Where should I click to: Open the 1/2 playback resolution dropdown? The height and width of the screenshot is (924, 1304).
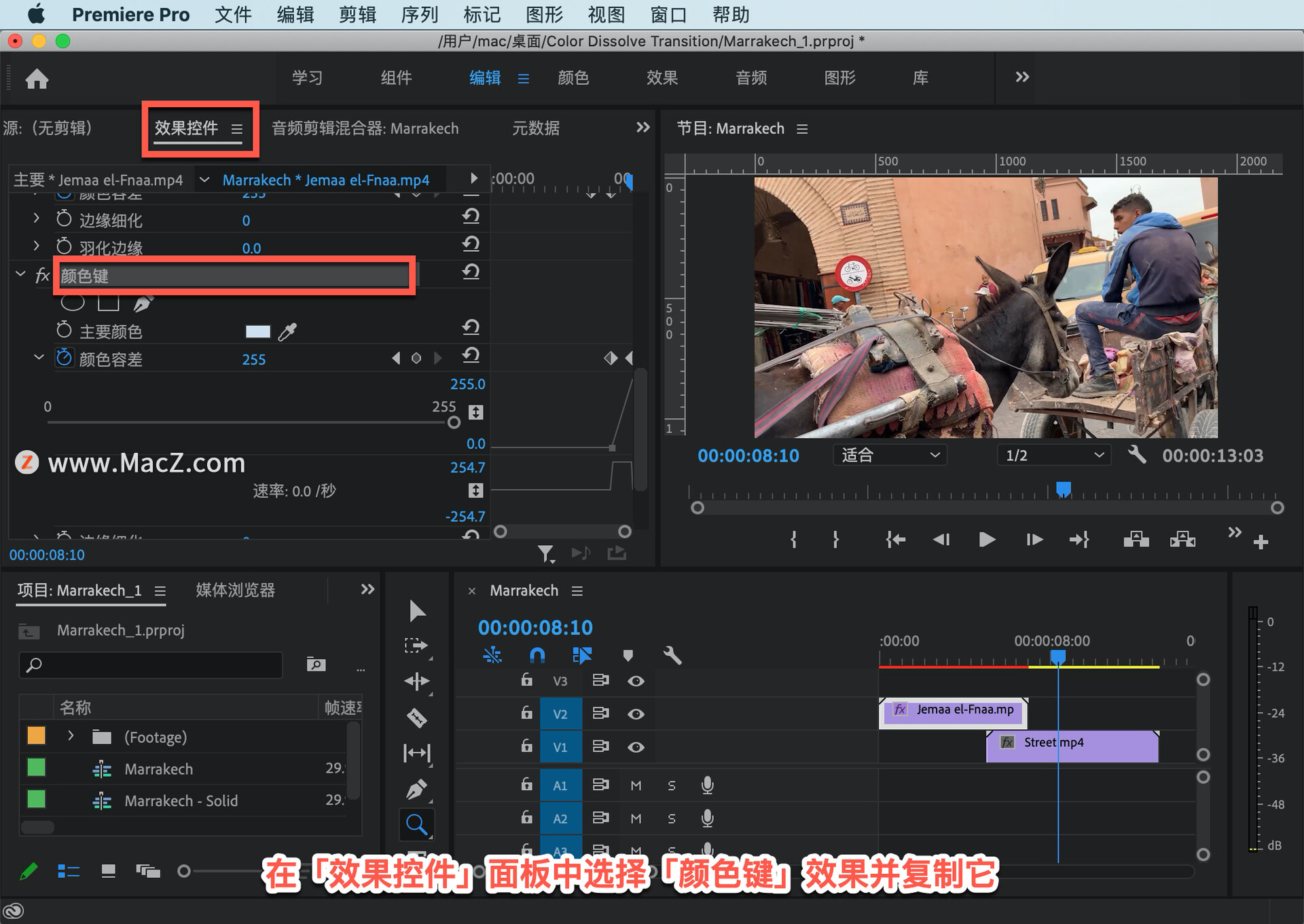pyautogui.click(x=1053, y=455)
